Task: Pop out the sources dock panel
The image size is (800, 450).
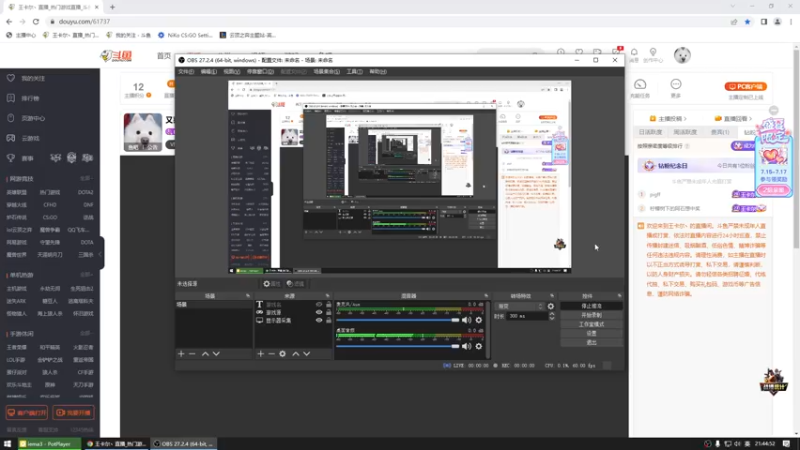Action: coord(328,296)
